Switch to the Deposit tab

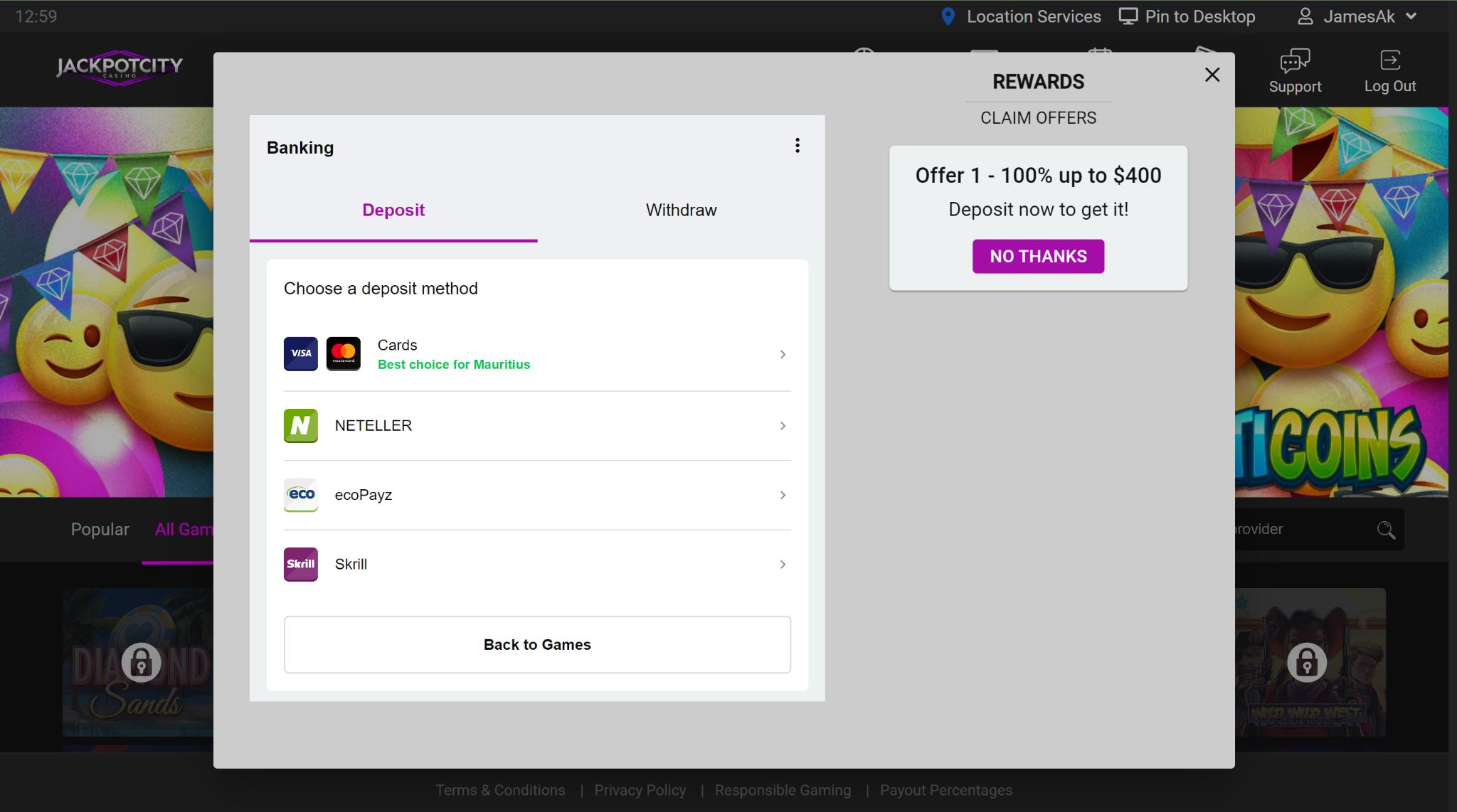point(393,210)
